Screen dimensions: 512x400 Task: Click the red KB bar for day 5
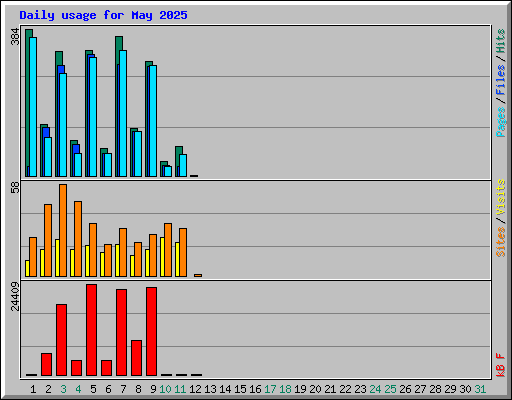coord(91,330)
